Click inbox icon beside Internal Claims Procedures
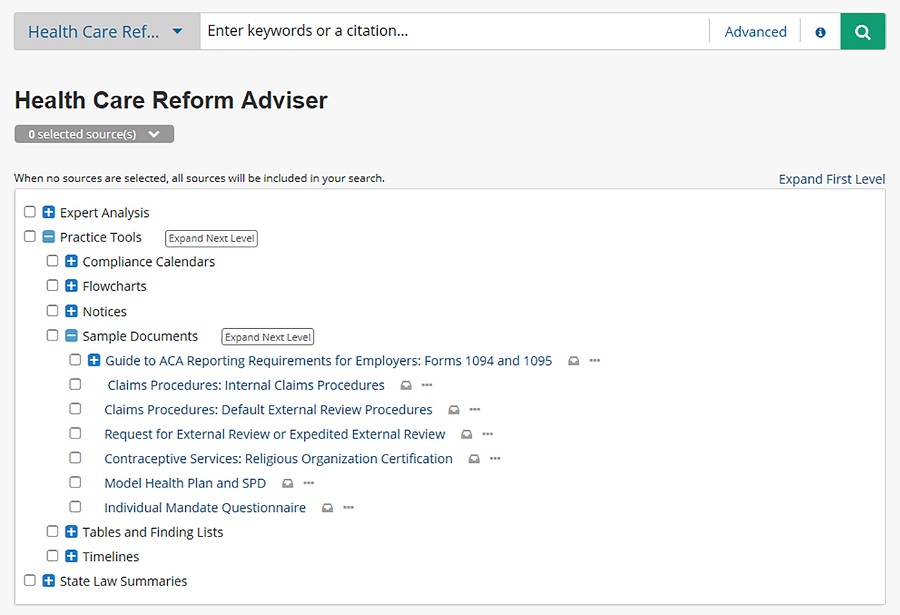The height and width of the screenshot is (615, 900). tap(406, 385)
